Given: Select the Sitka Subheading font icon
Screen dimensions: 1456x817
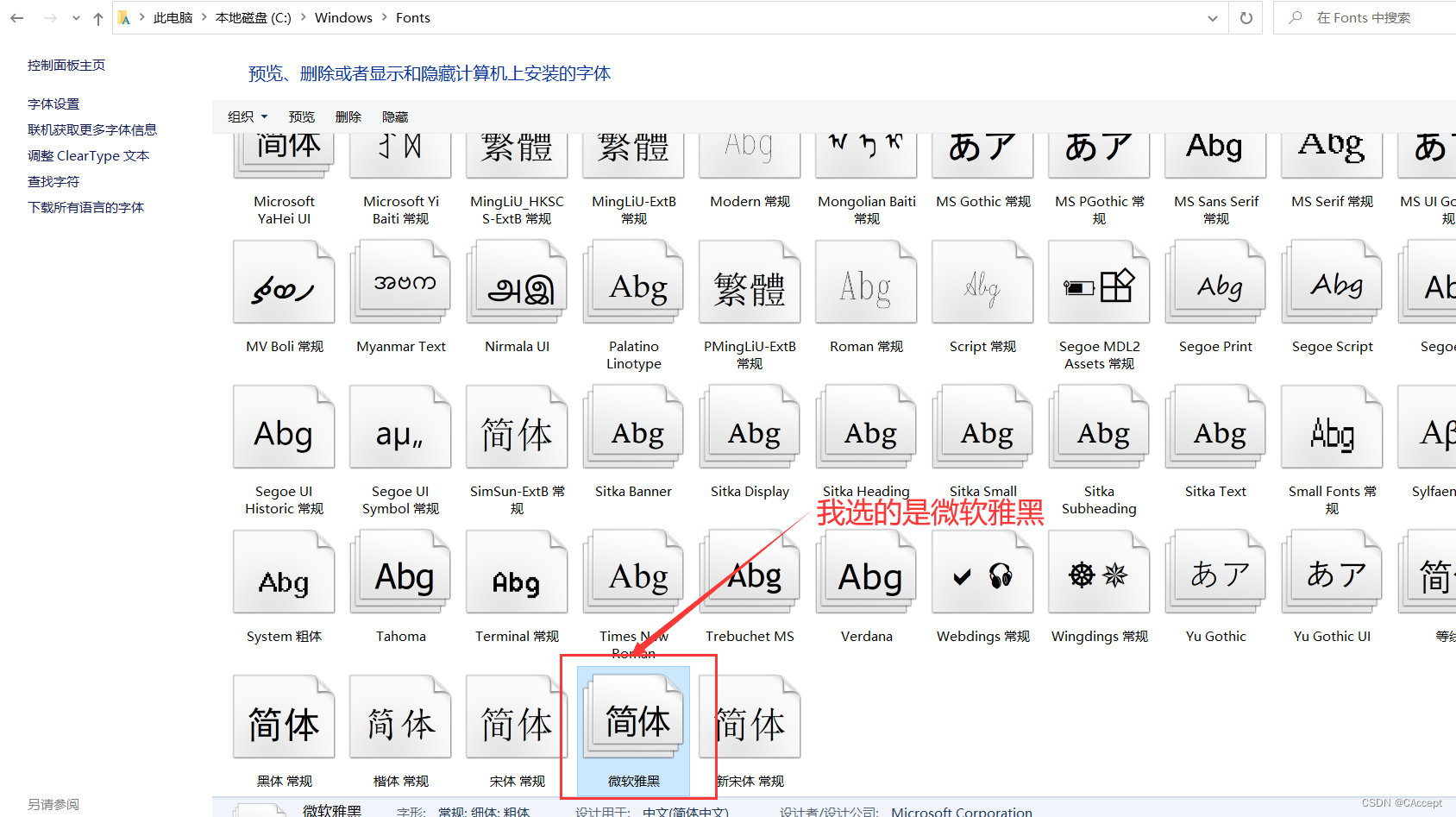Looking at the screenshot, I should click(x=1099, y=427).
